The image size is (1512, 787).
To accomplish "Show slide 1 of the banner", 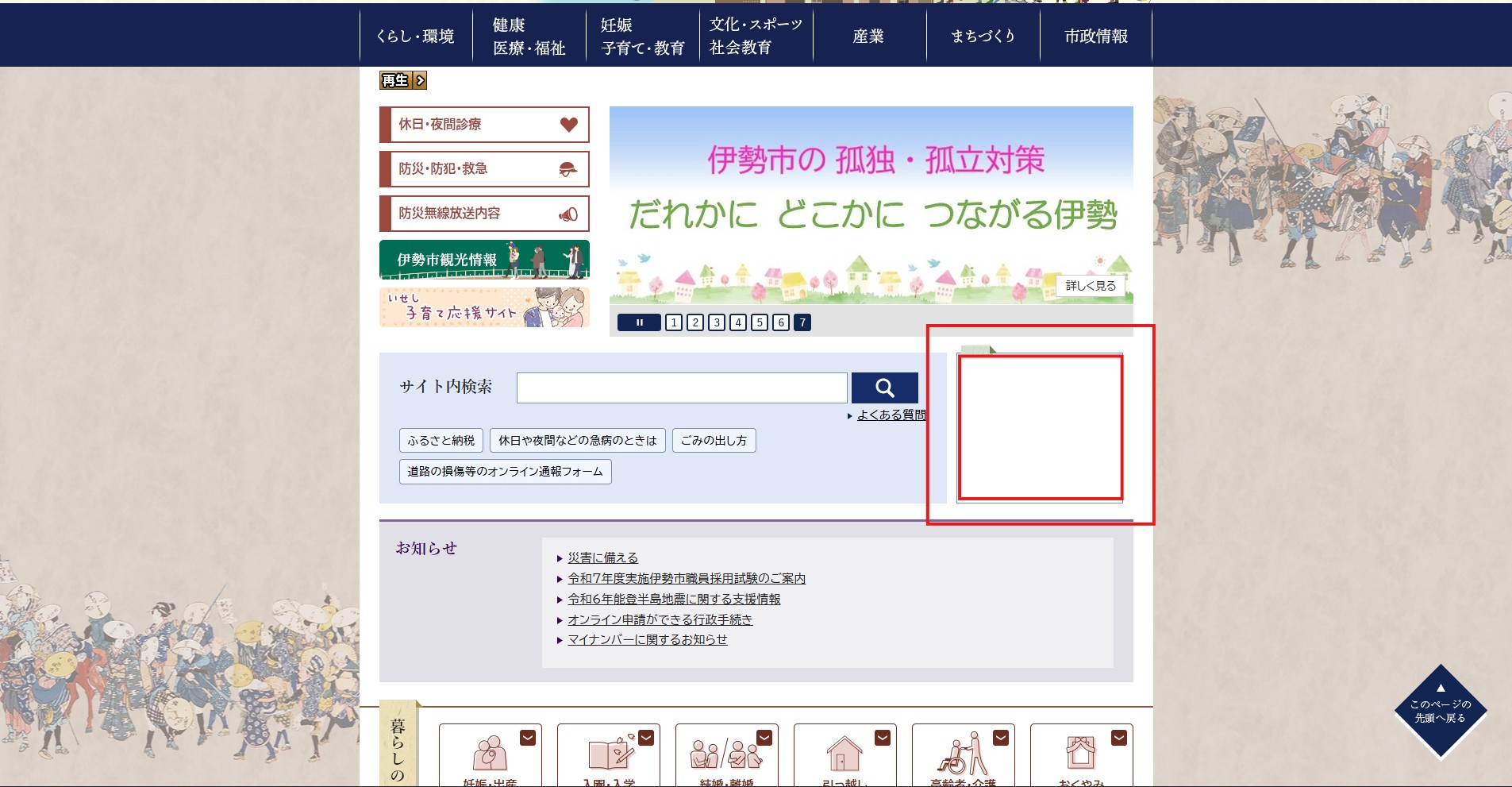I will (673, 322).
